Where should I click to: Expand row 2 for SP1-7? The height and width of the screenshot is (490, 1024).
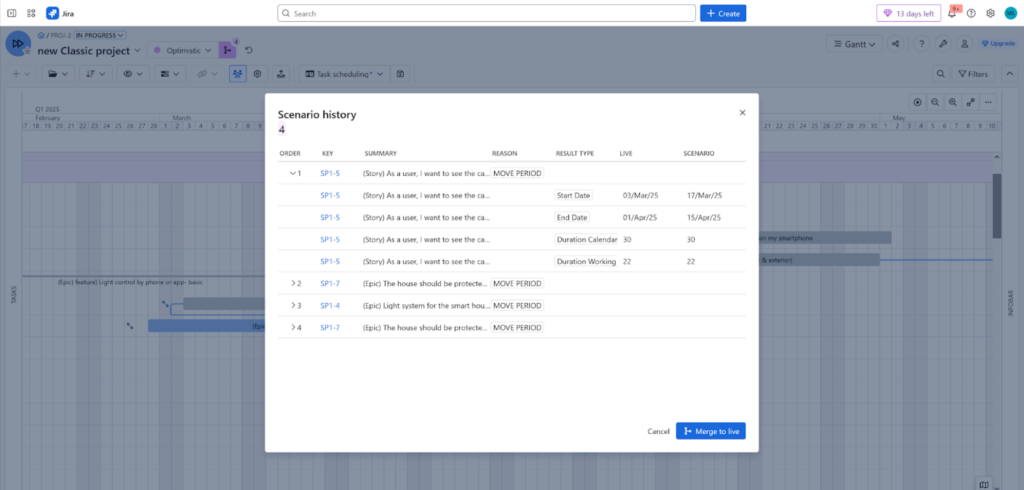(293, 283)
